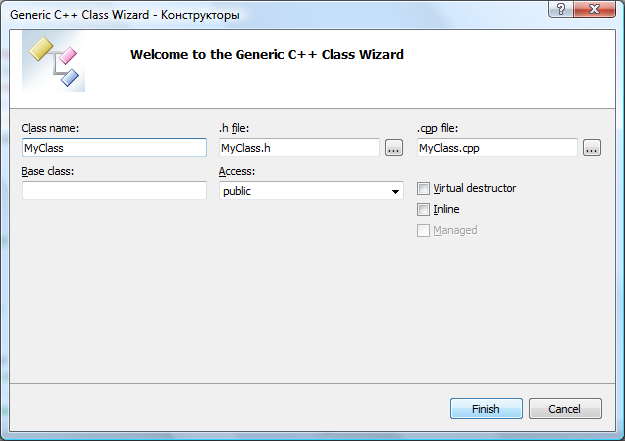Focus the empty Base class field
The image size is (625, 441).
tap(114, 191)
